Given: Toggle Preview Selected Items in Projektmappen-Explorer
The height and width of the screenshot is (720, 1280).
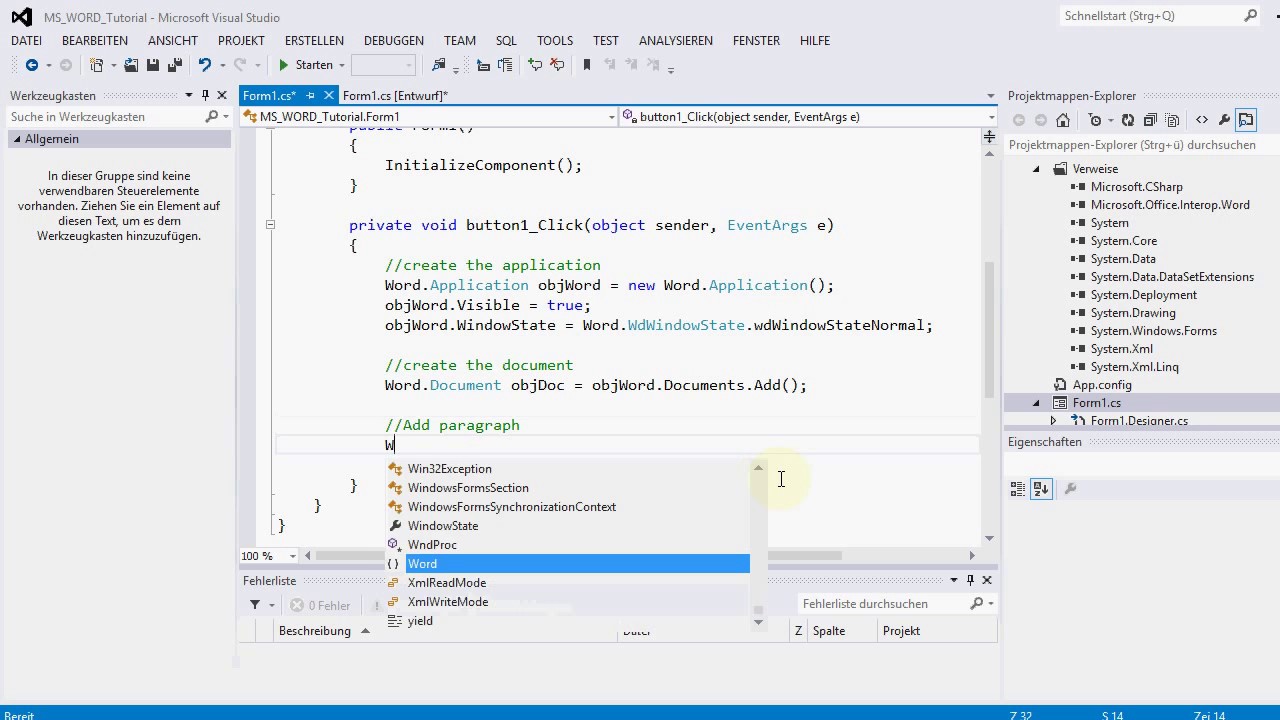Looking at the screenshot, I should pos(1246,120).
